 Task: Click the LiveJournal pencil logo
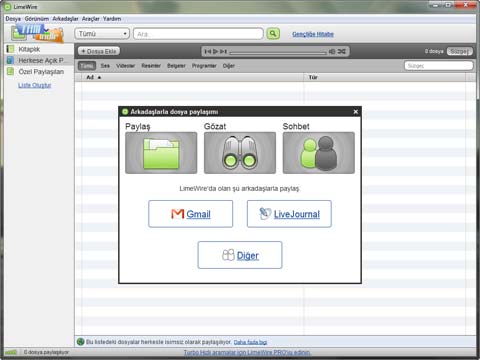265,214
